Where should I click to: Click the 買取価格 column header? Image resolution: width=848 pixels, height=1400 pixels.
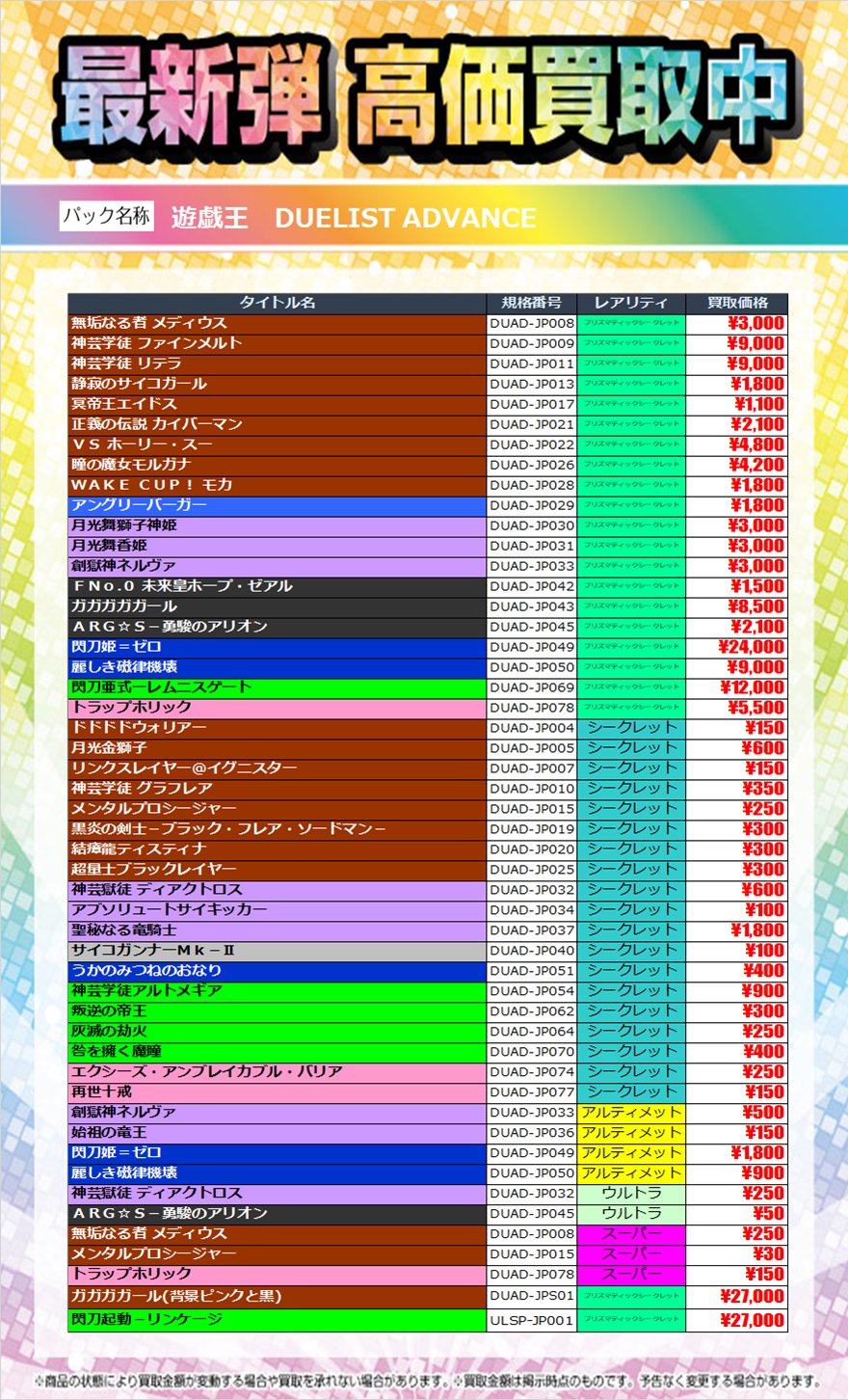[737, 303]
